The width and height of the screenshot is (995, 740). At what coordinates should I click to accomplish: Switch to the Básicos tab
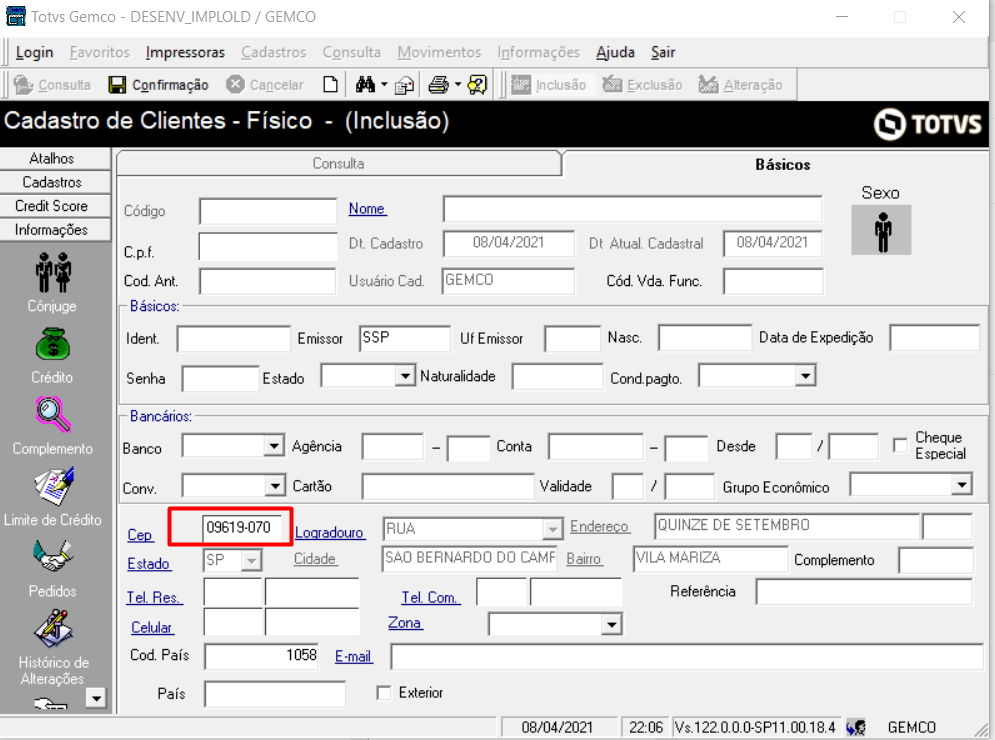coord(783,165)
